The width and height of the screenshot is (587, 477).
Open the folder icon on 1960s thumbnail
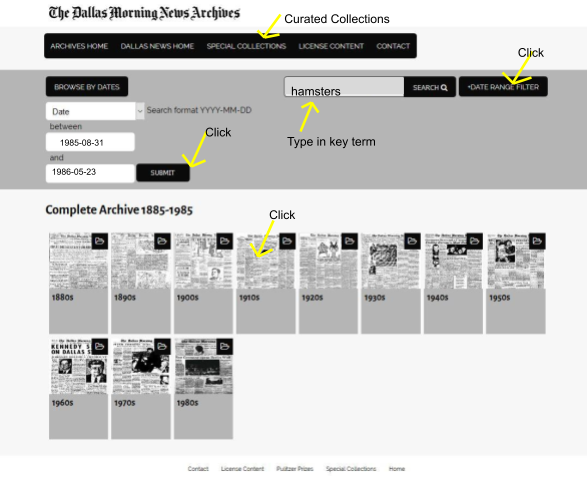point(100,347)
